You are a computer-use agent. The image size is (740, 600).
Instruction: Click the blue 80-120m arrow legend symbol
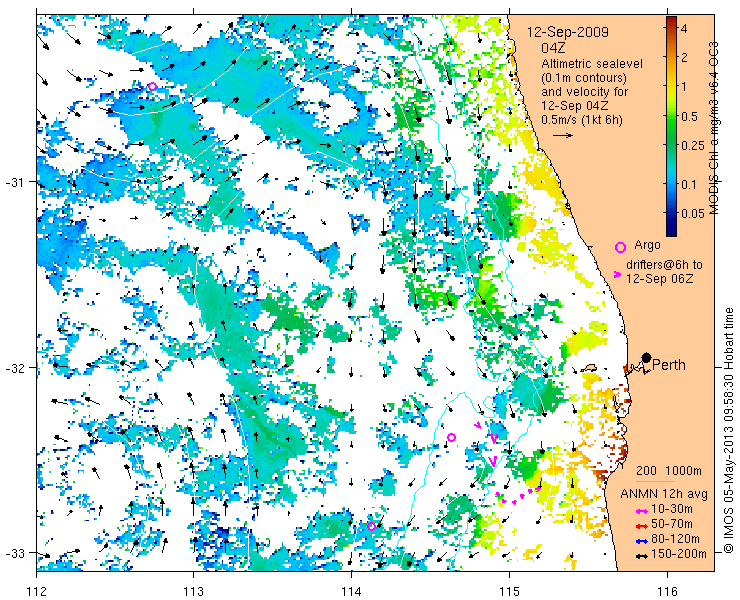640,541
